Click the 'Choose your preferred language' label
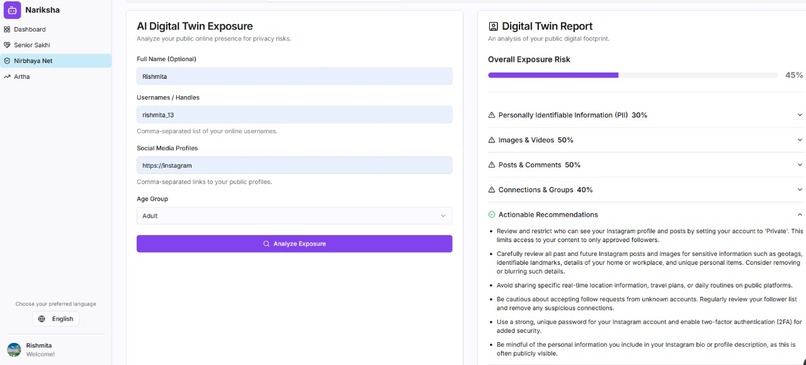This screenshot has height=365, width=806. point(56,304)
